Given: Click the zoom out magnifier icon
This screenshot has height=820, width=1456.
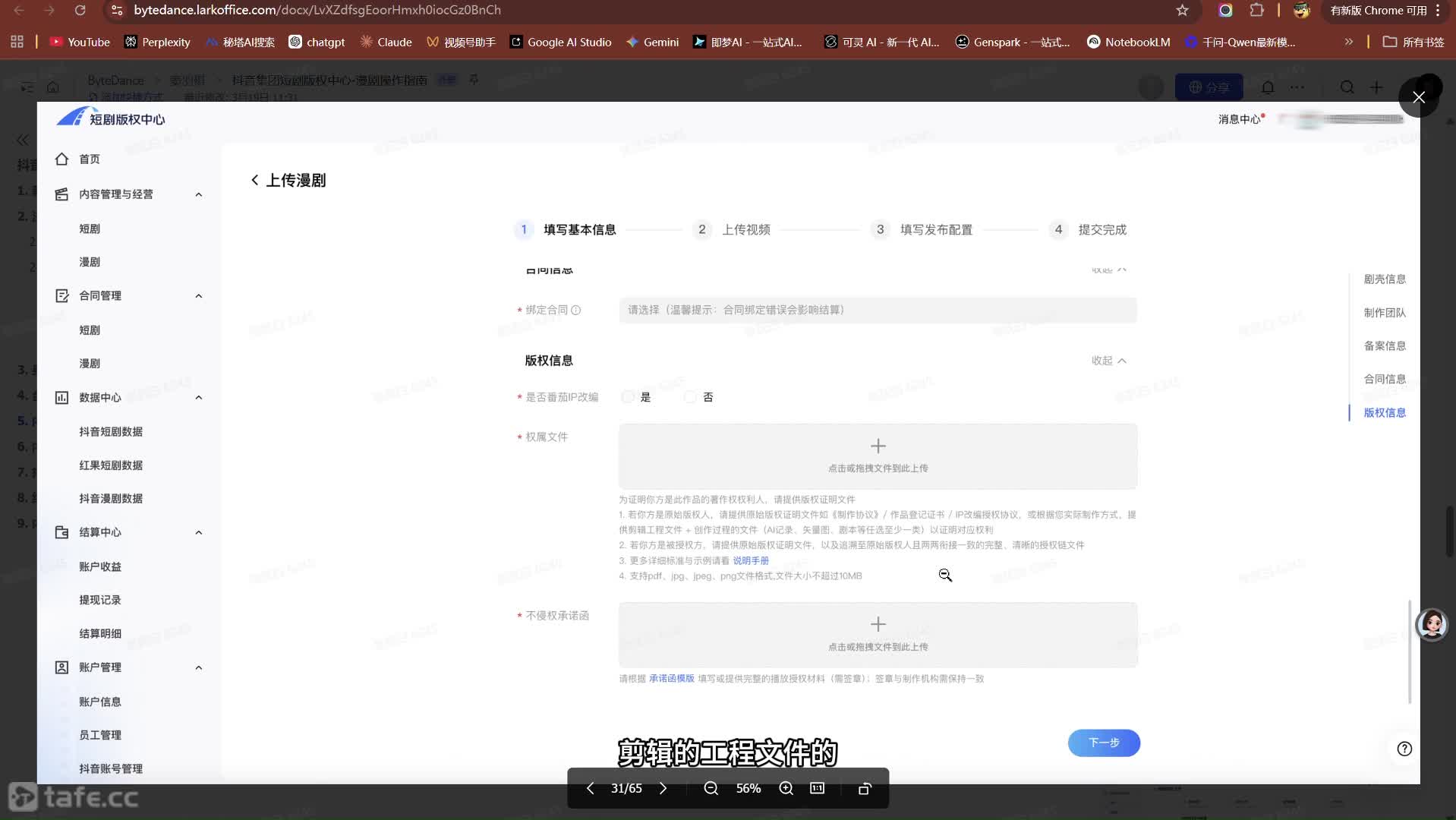Looking at the screenshot, I should pyautogui.click(x=711, y=788).
